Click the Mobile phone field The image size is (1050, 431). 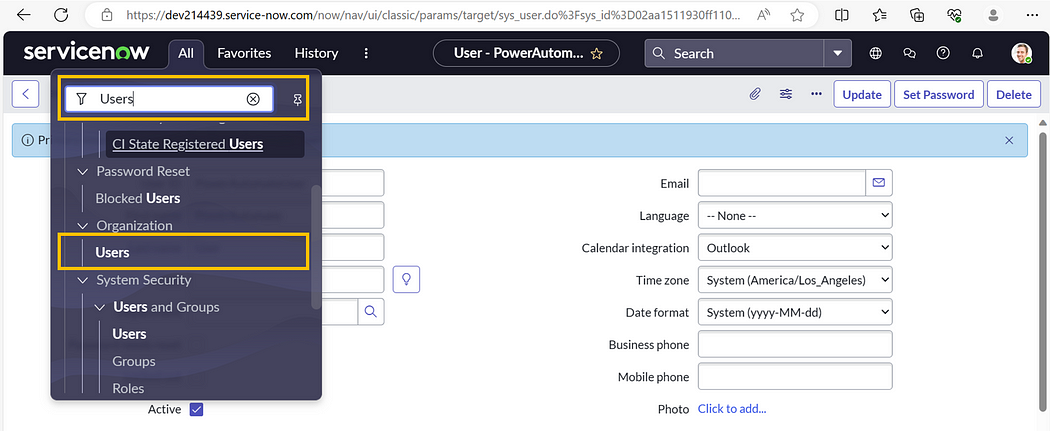click(x=795, y=376)
